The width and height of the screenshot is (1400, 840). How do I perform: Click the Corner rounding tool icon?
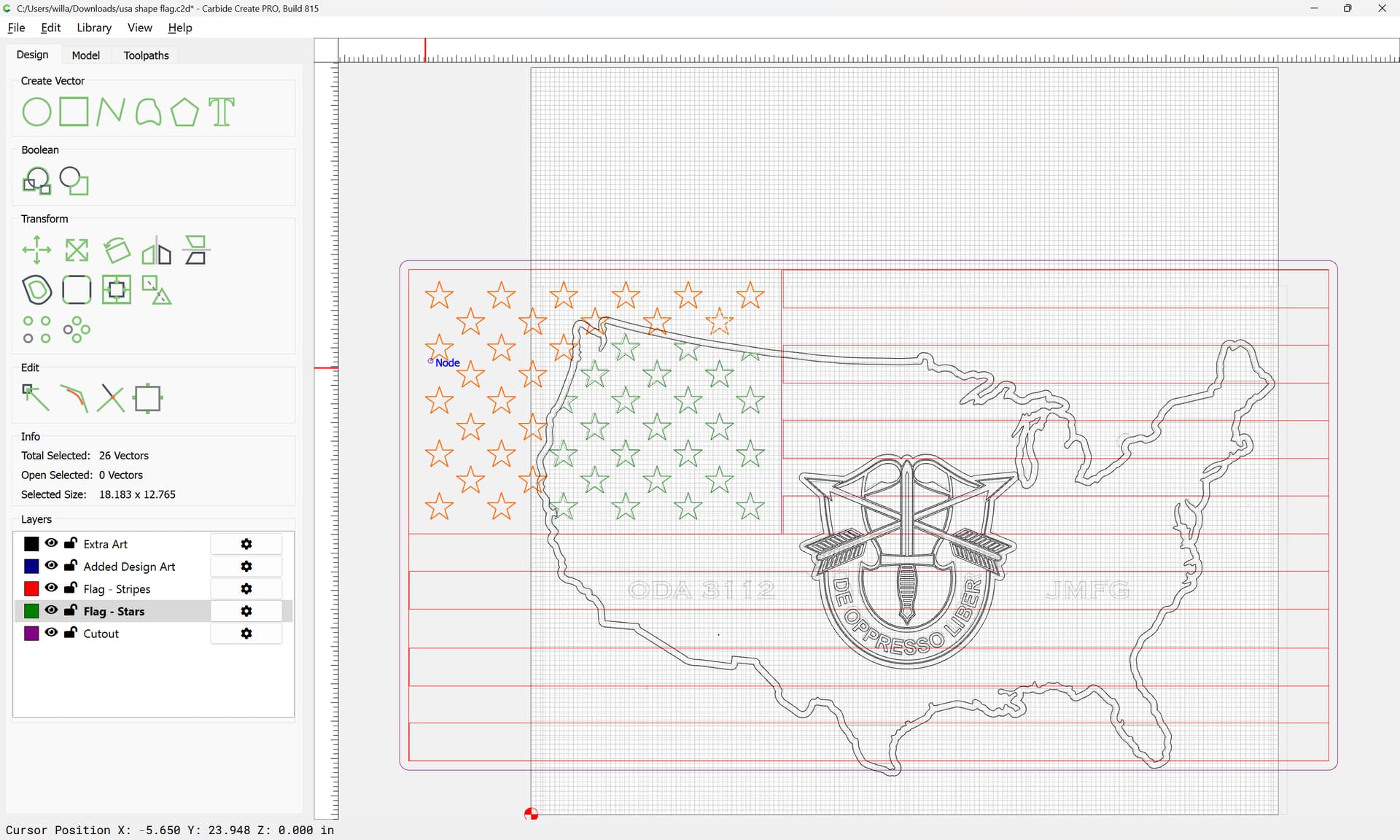point(77,290)
